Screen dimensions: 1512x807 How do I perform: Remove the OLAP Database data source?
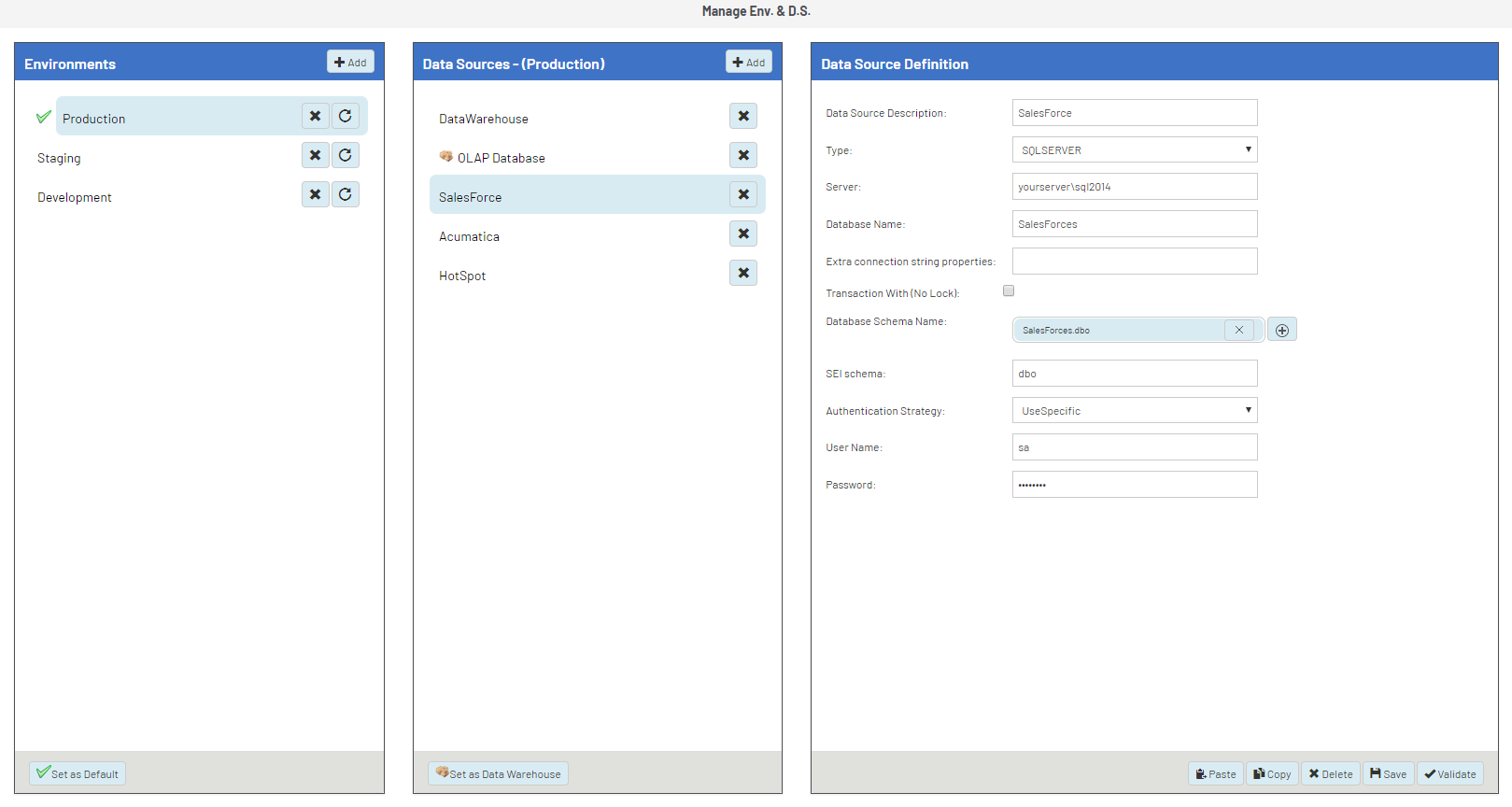click(743, 155)
